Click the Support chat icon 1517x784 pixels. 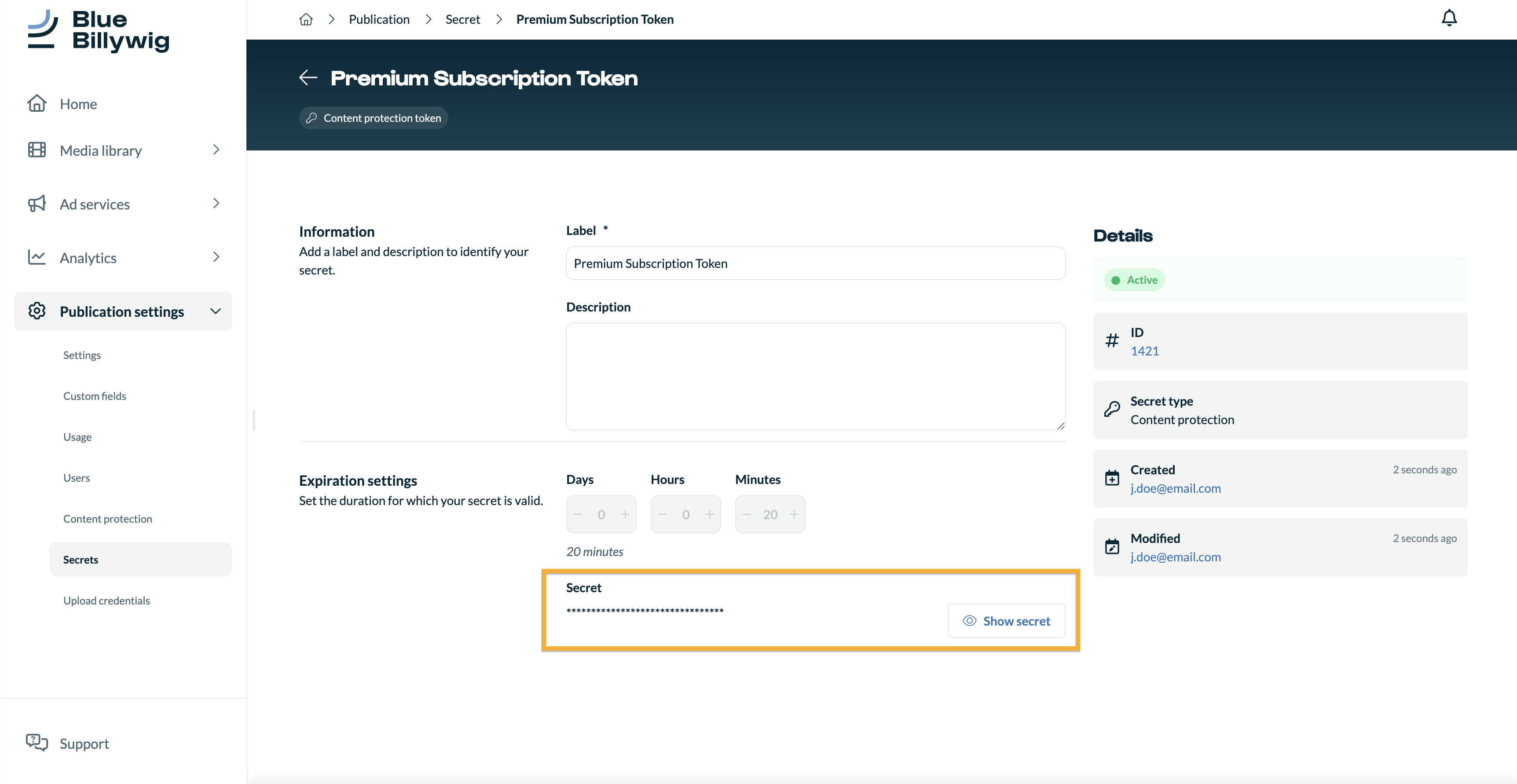click(x=37, y=743)
